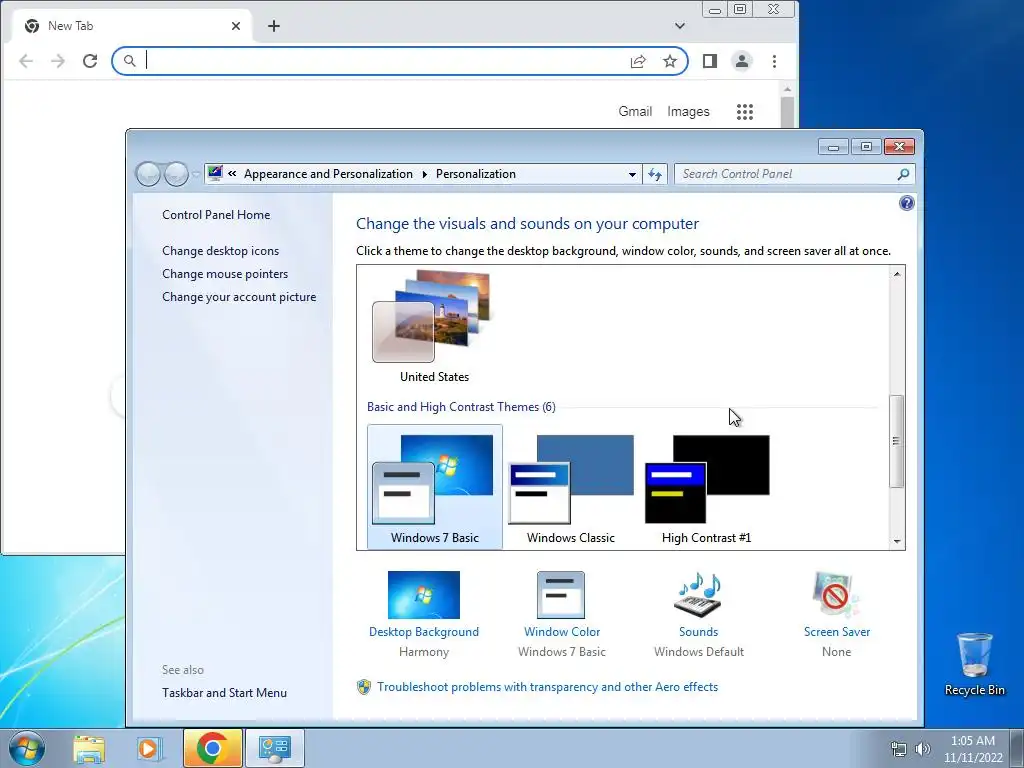The image size is (1024, 768).
Task: Open Google apps grid icon
Action: pos(745,112)
